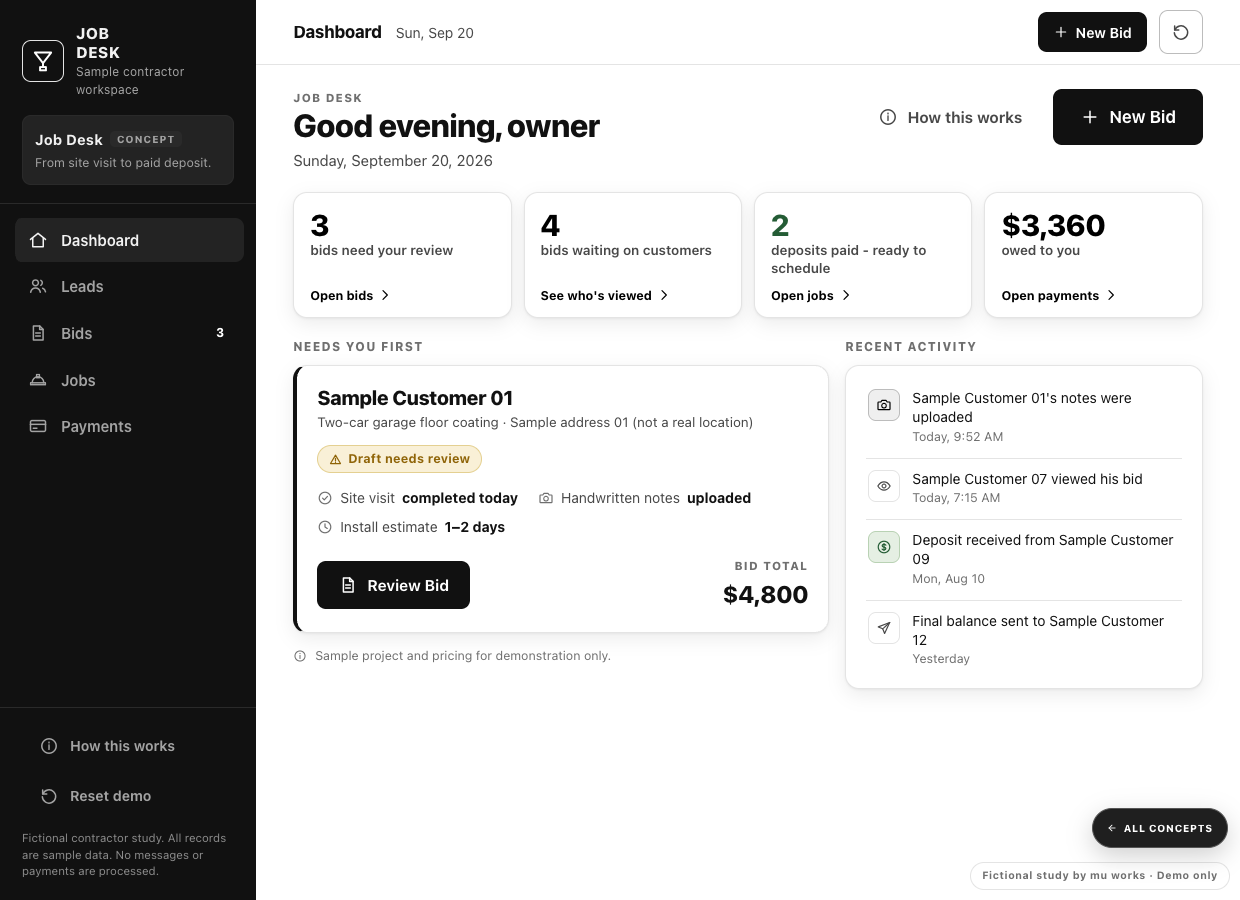This screenshot has height=900, width=1240.
Task: Click the Bids count badge showing 3
Action: (220, 333)
